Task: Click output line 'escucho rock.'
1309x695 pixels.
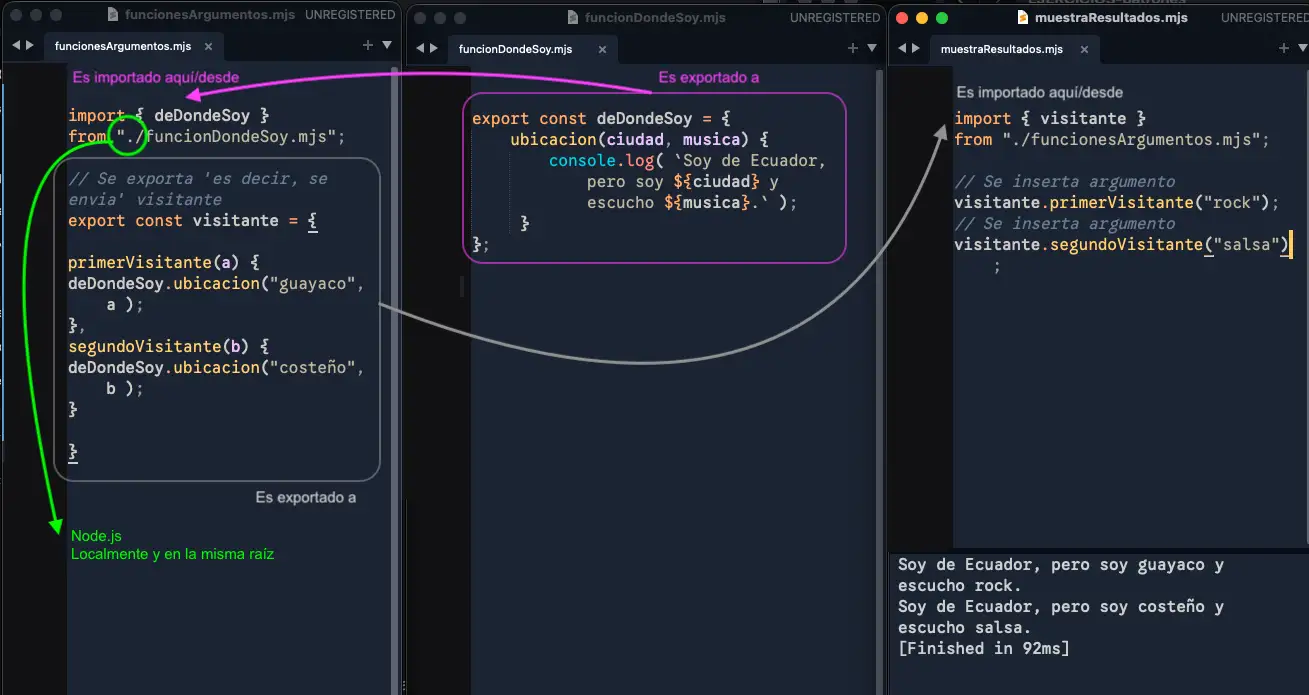Action: point(960,586)
